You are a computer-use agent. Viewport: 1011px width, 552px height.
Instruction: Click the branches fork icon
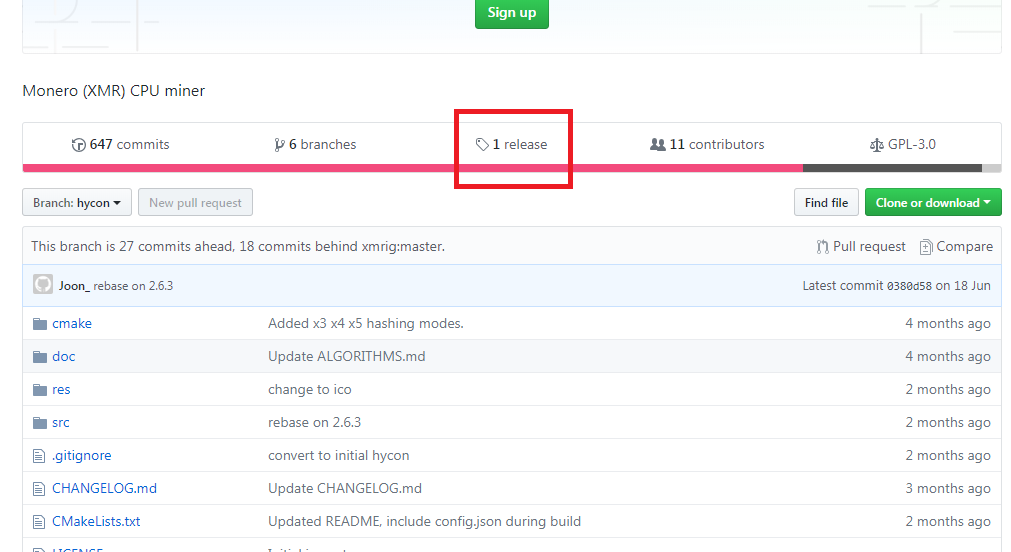click(279, 145)
